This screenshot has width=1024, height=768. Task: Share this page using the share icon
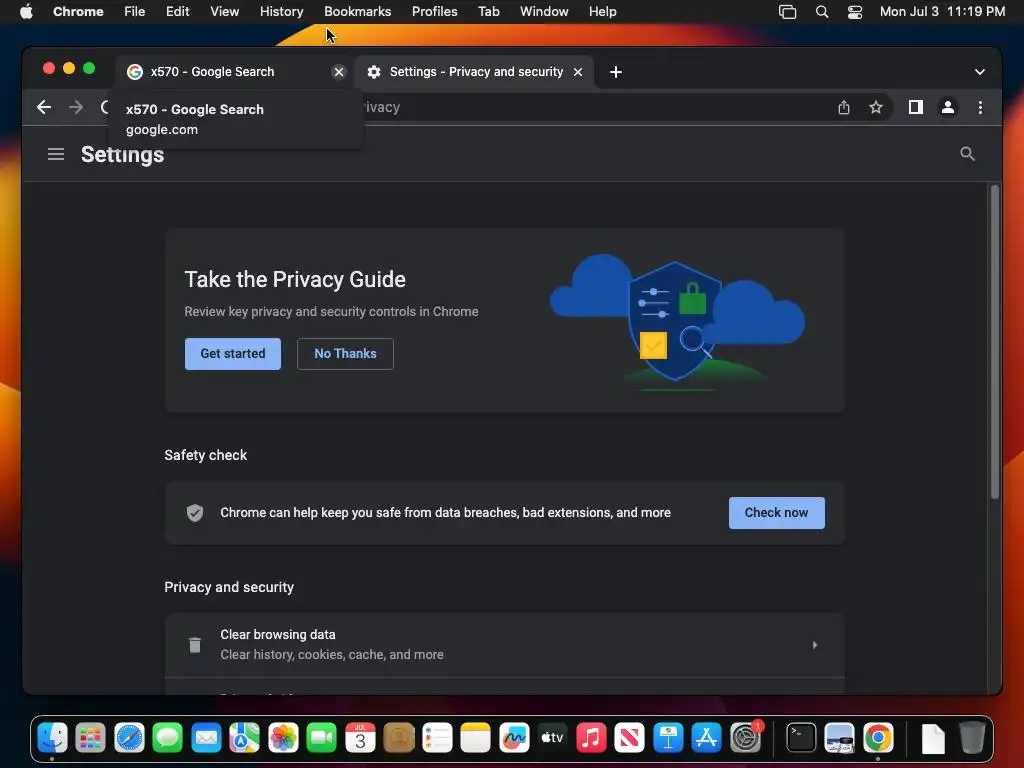pos(844,107)
